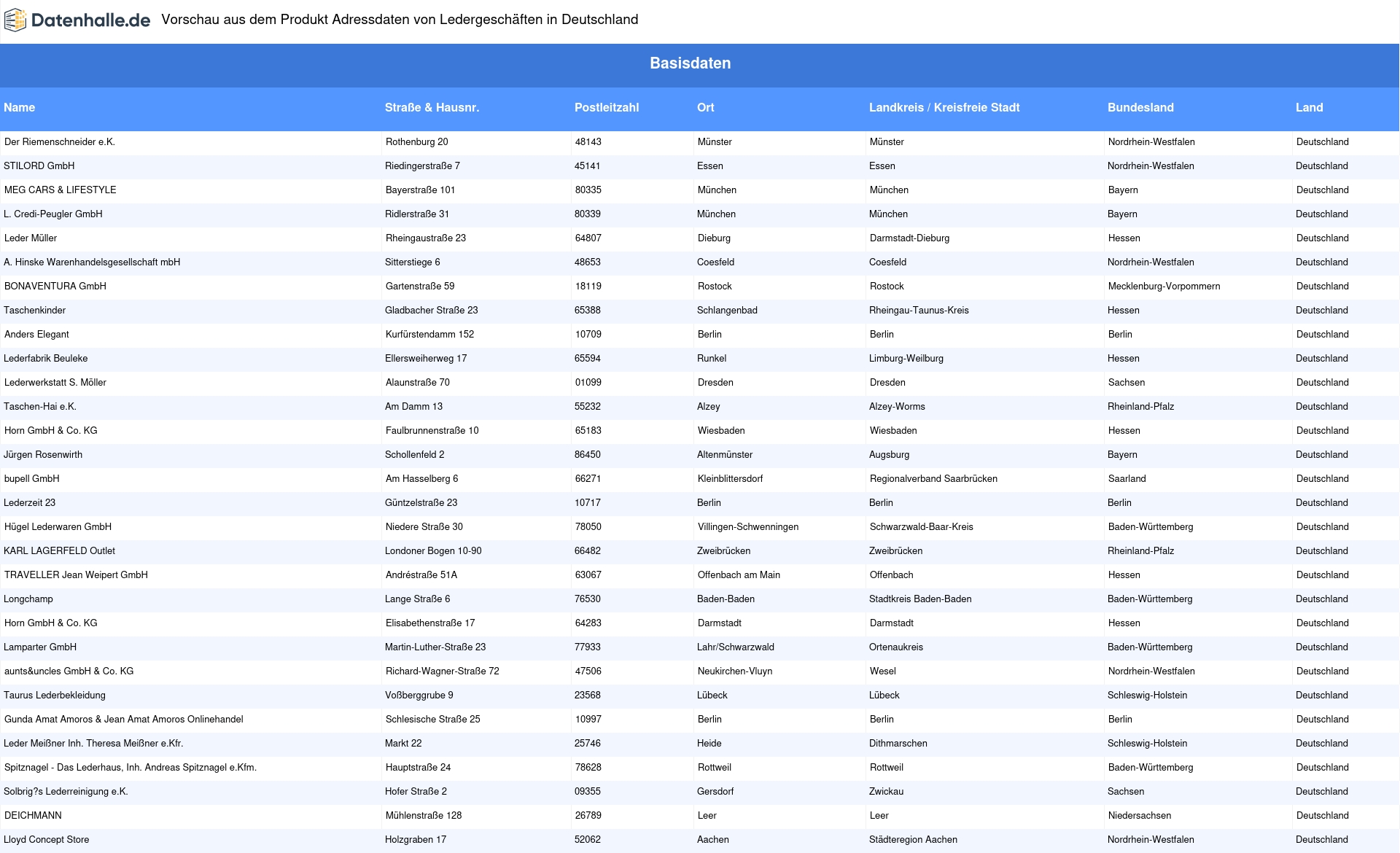Select street cell Rothenburg 20
Viewport: 1400px width, 853px height.
point(417,141)
